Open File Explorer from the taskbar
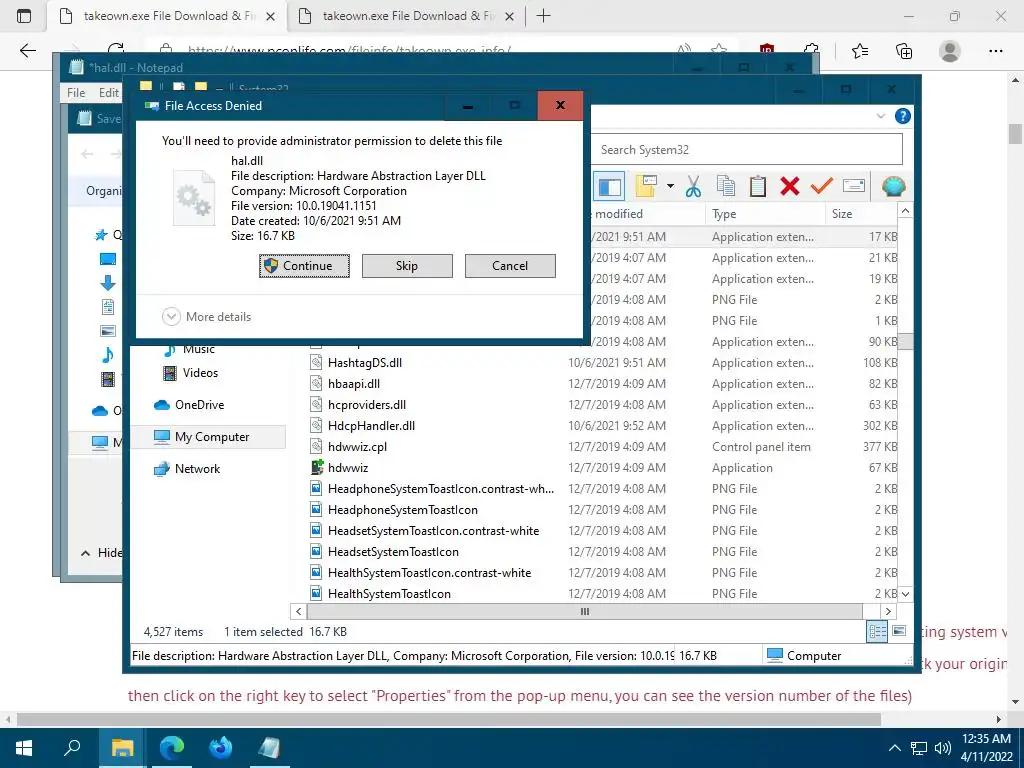This screenshot has width=1024, height=768. coord(122,747)
